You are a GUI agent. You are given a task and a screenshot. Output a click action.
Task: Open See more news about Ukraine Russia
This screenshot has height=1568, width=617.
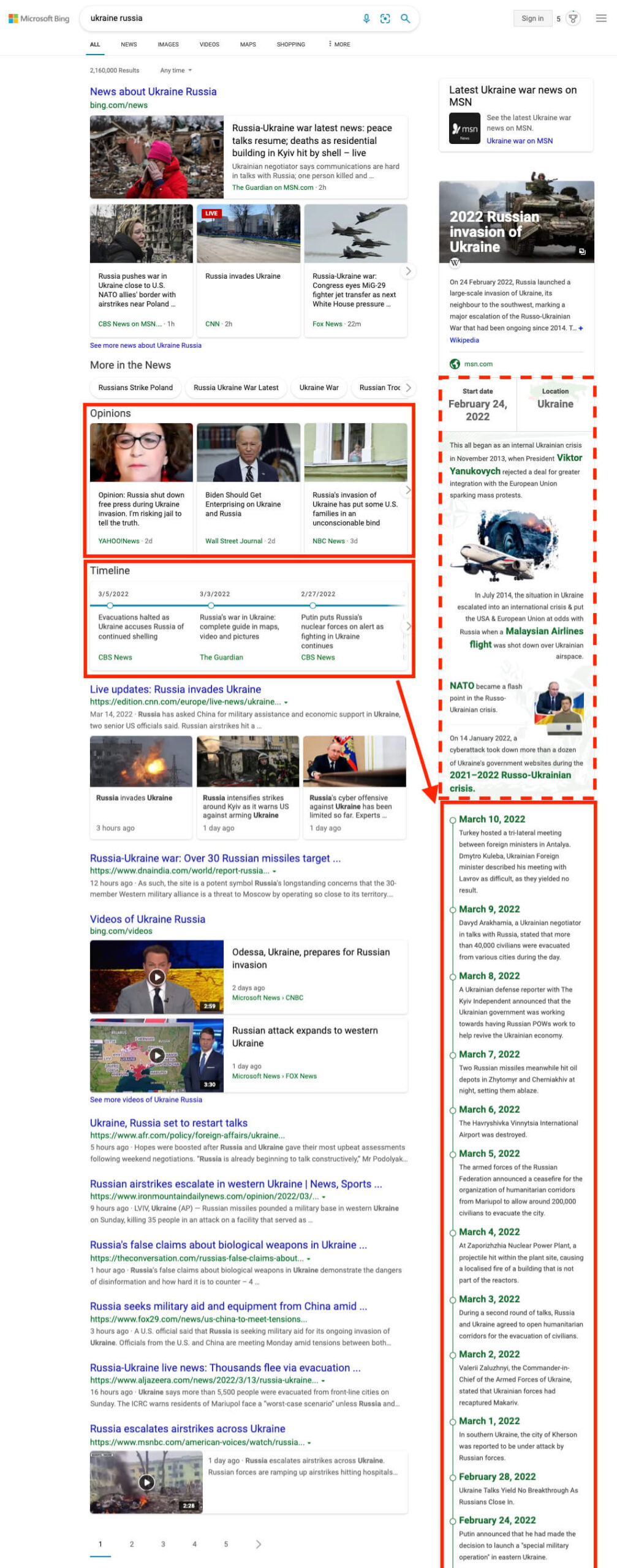(146, 345)
